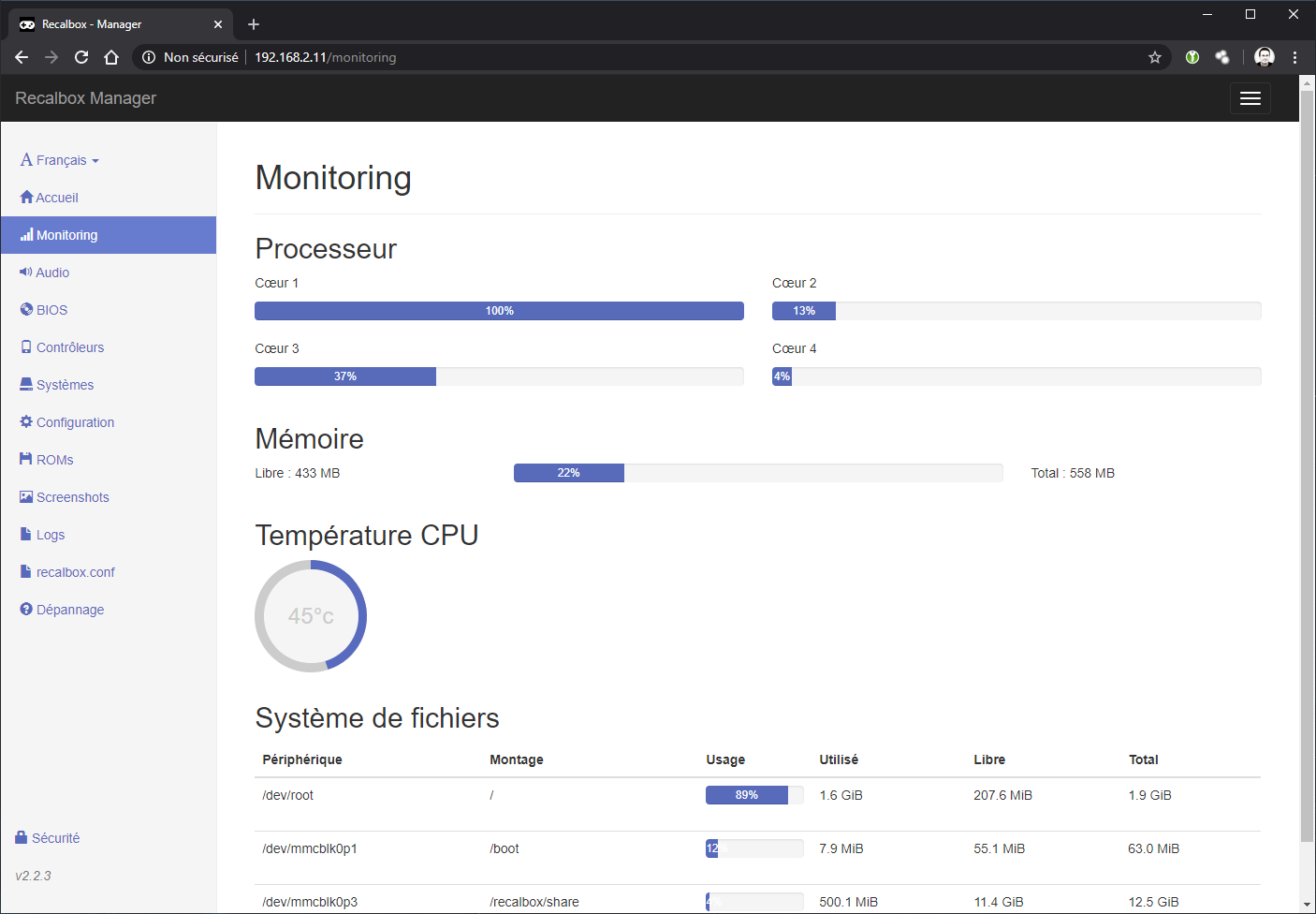Screen dimensions: 1316x914
Task: Click the Cœur 4 4% progress bar
Action: pos(1016,376)
